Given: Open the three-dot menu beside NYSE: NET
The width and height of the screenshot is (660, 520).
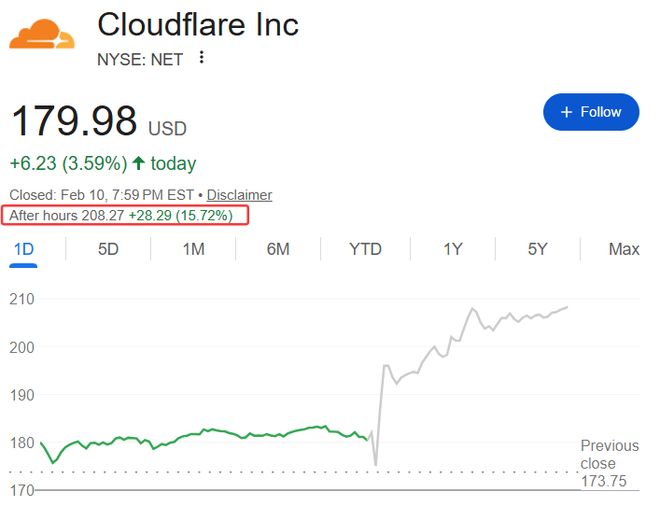Looking at the screenshot, I should click(x=202, y=58).
